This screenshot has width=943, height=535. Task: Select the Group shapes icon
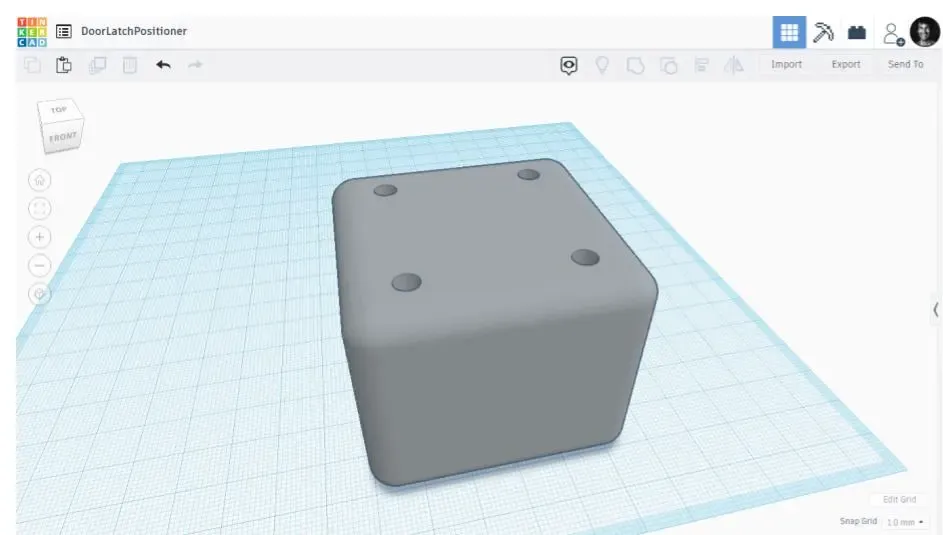pyautogui.click(x=635, y=65)
